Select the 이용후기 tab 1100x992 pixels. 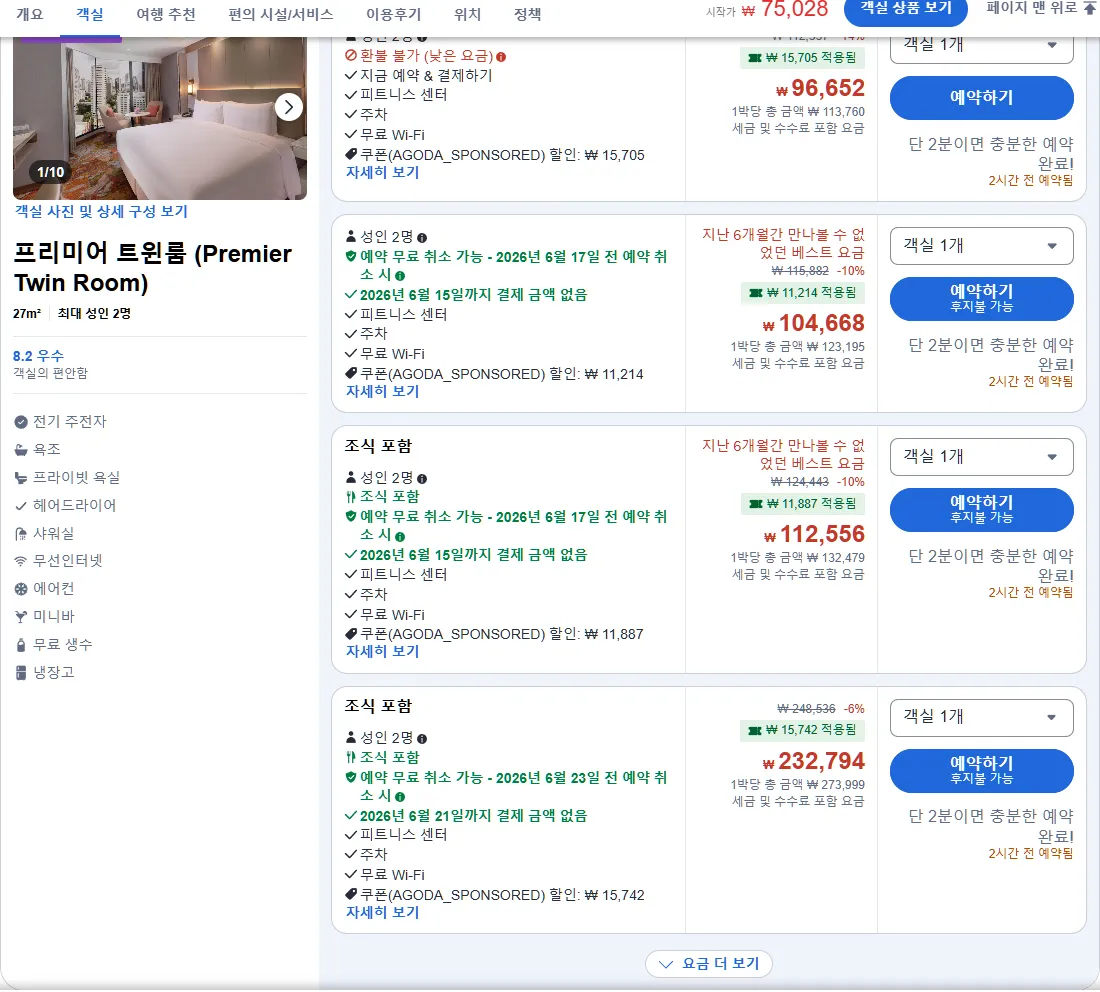(394, 14)
